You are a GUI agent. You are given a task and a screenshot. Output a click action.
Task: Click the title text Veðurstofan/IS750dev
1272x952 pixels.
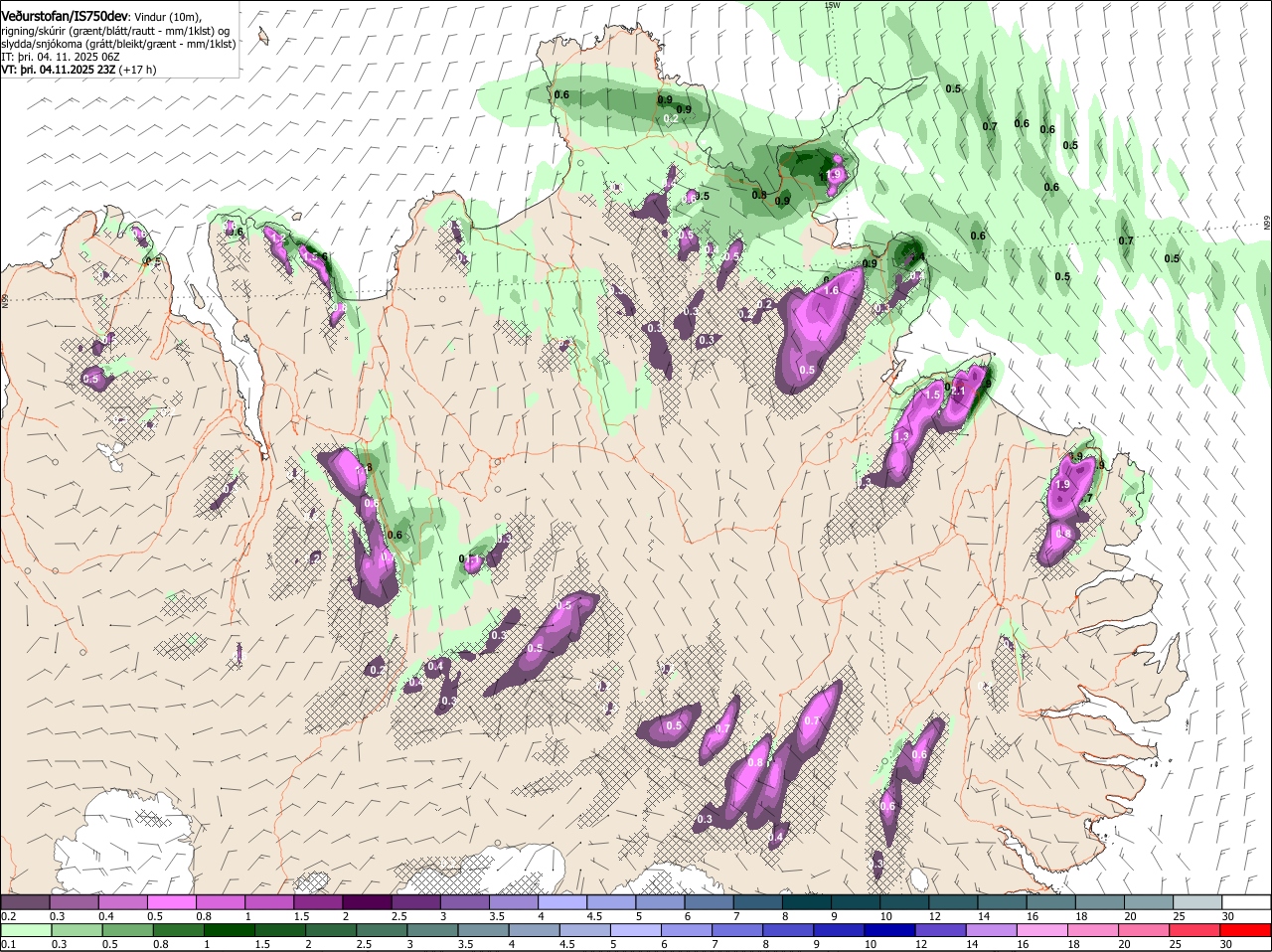tap(64, 17)
